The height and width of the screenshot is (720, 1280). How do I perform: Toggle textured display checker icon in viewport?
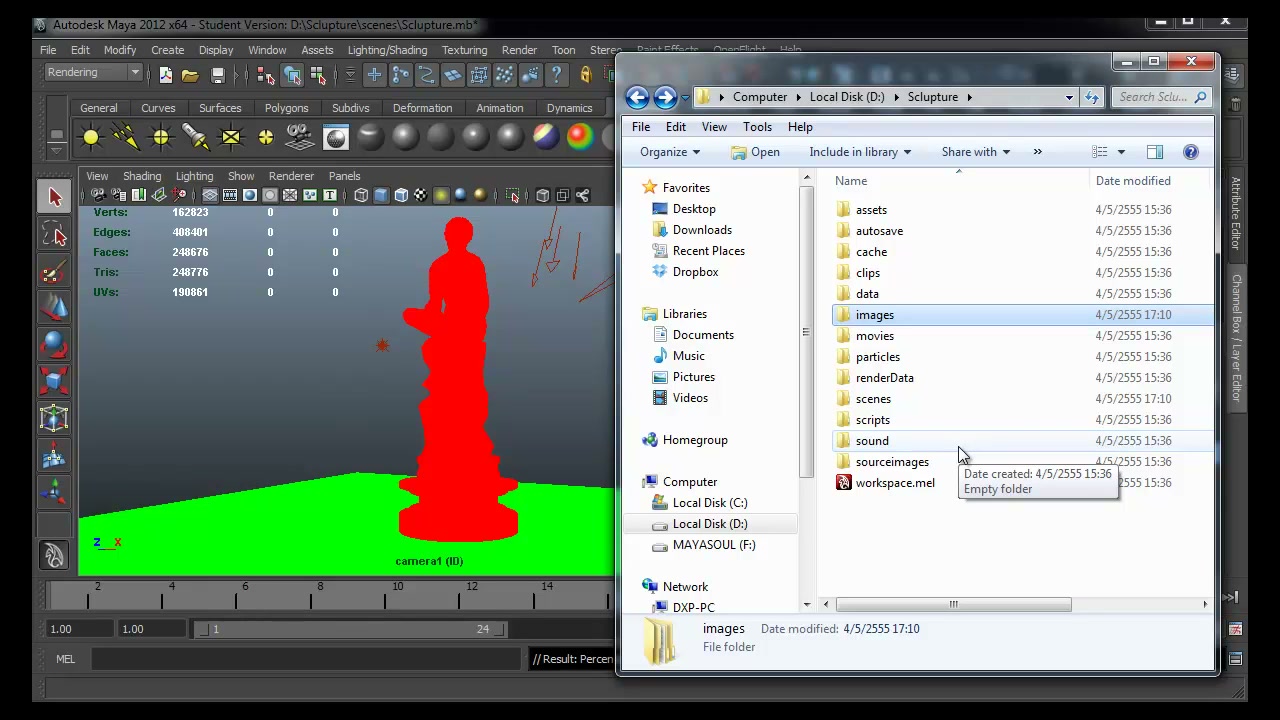click(x=421, y=195)
